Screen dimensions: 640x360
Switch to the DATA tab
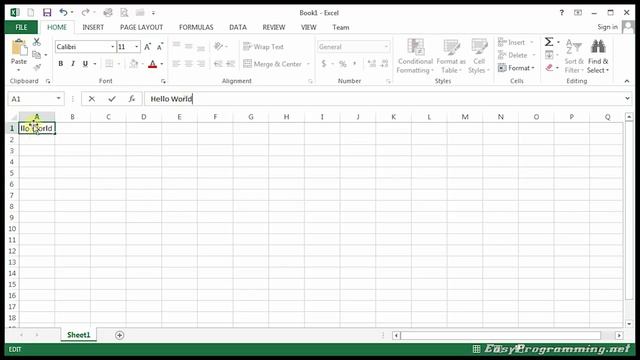click(238, 27)
